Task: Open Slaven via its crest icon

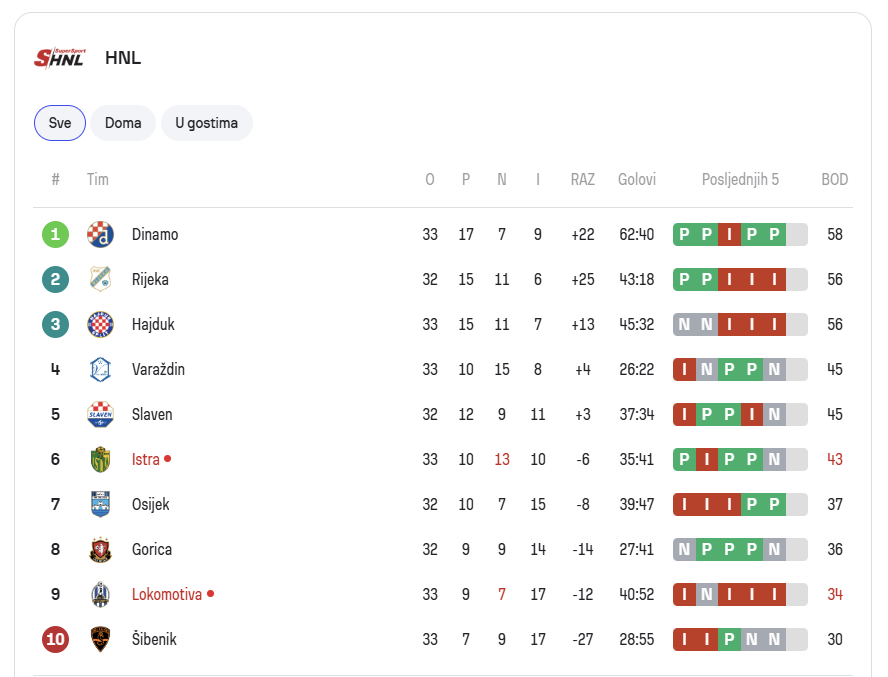Action: pos(100,414)
